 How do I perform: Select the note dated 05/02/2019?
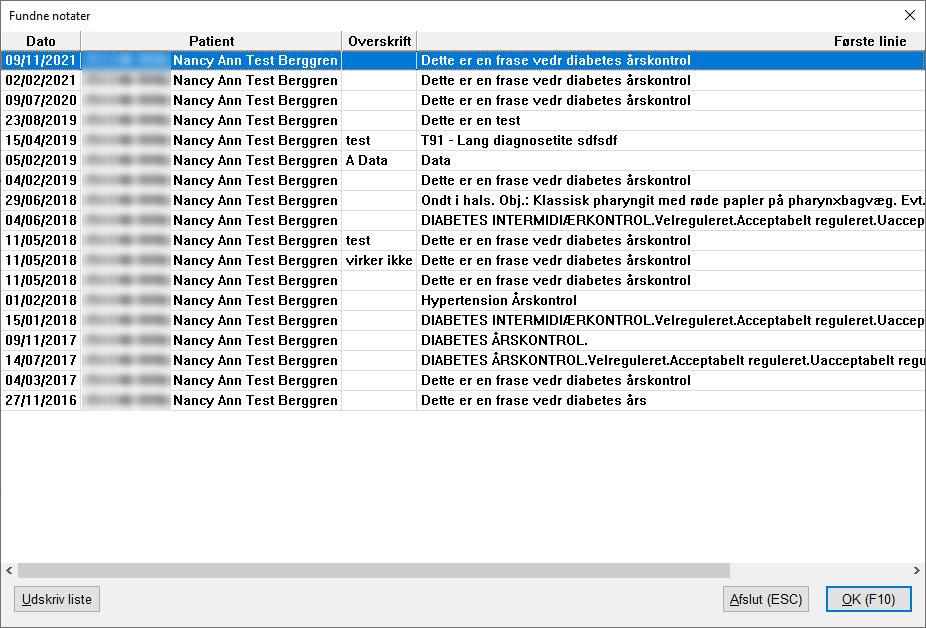point(463,160)
